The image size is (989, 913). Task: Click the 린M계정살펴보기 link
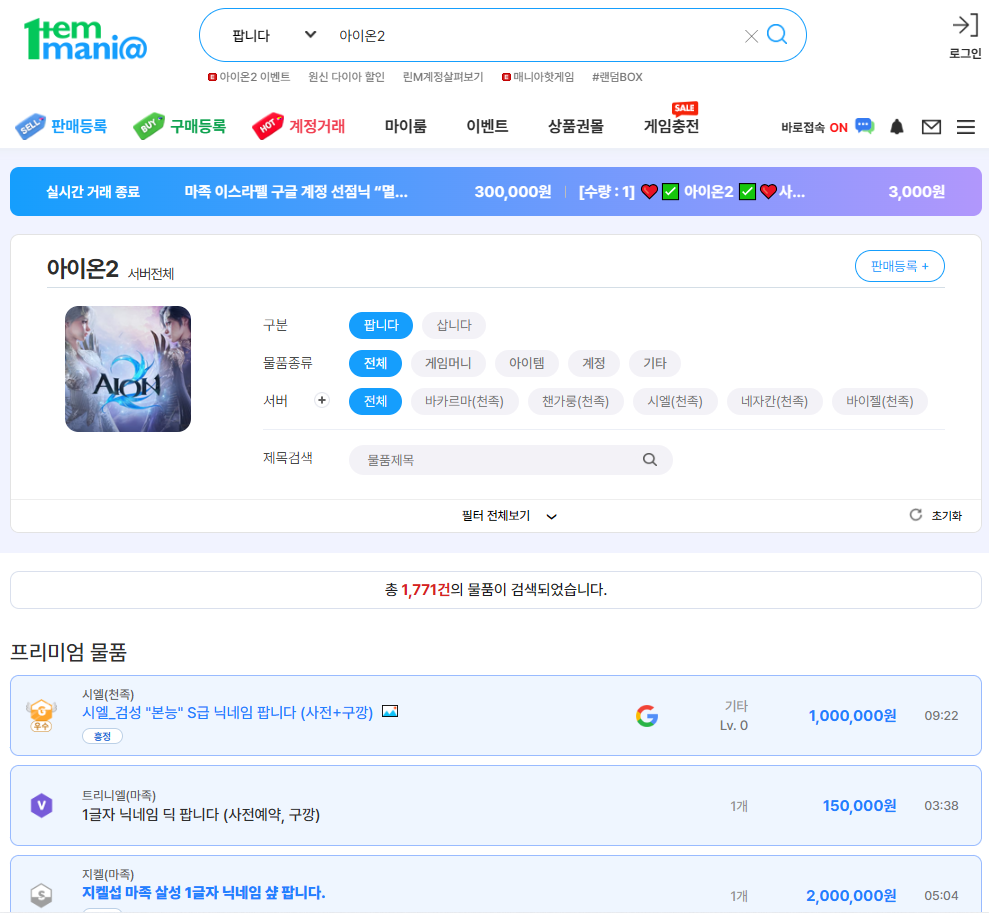pos(443,77)
